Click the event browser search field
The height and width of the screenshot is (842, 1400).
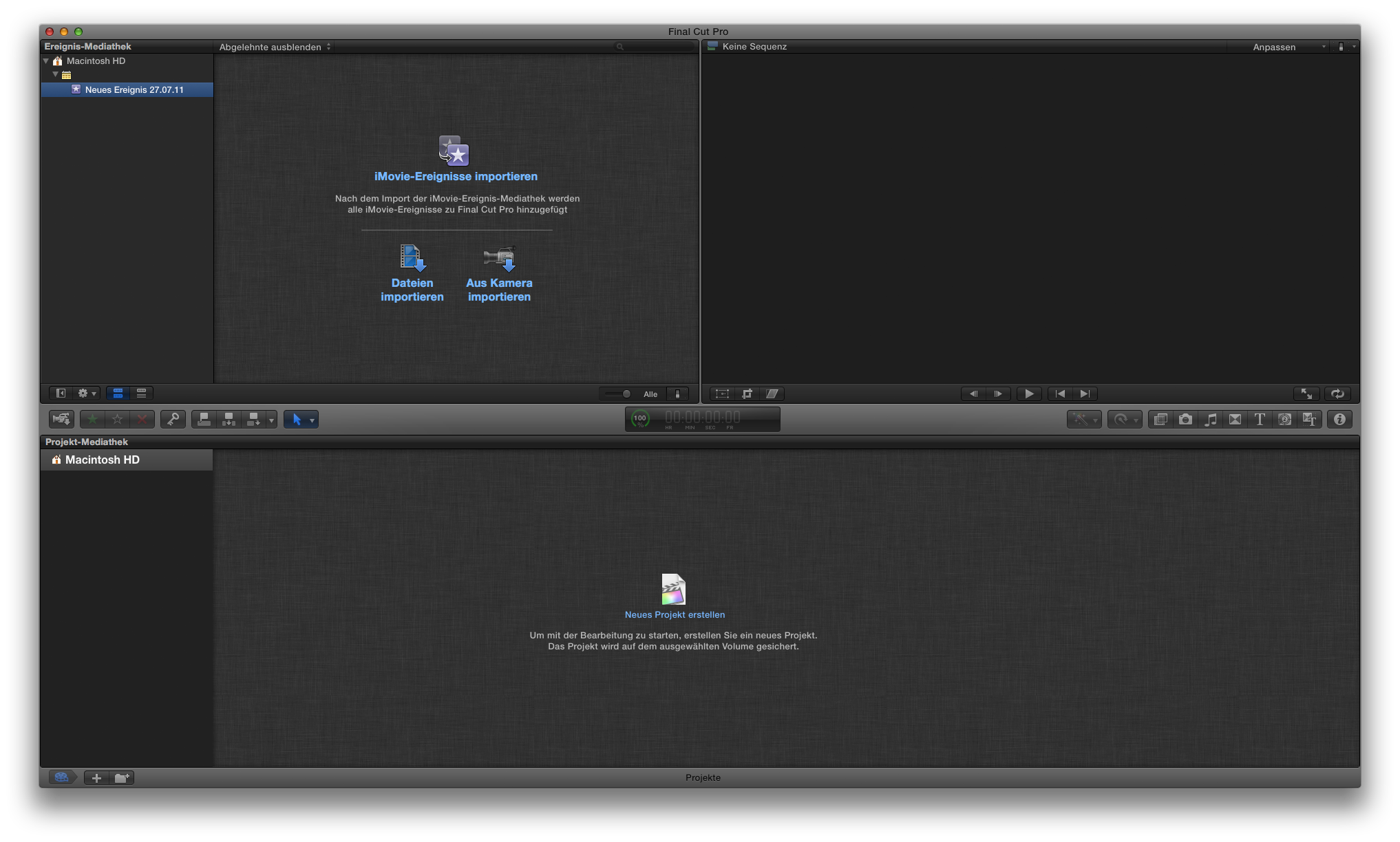click(655, 47)
